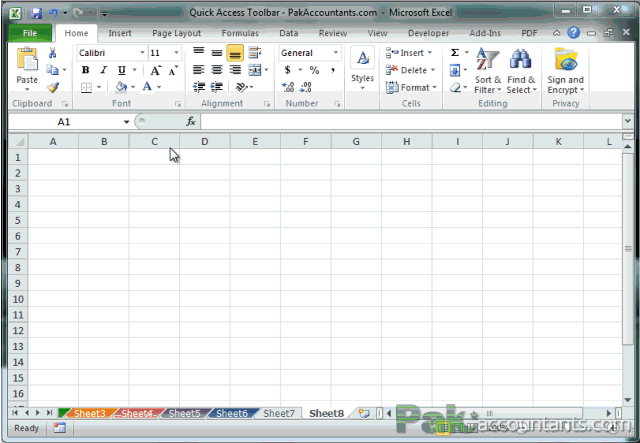
Task: Click Sign and Encrypt button
Action: tap(566, 71)
